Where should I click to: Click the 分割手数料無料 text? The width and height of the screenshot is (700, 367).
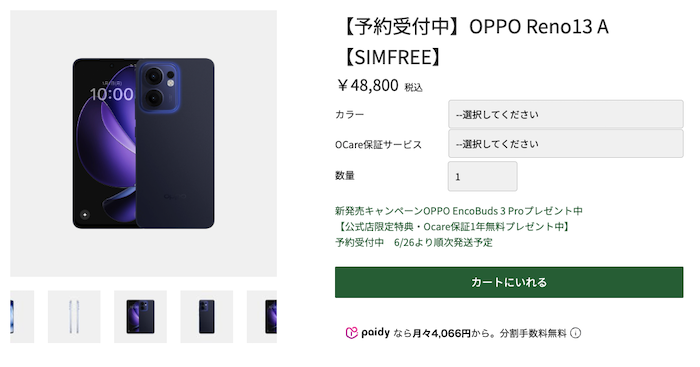click(x=533, y=333)
